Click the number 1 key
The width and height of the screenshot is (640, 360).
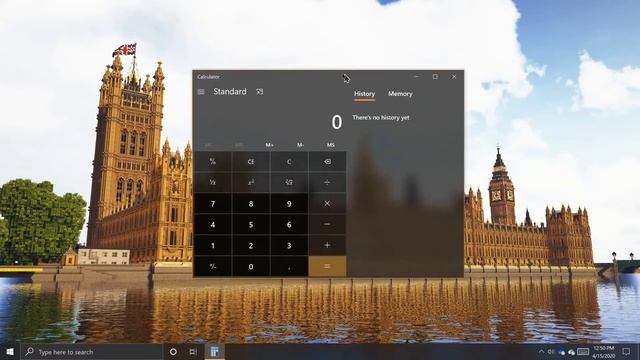[x=213, y=245]
